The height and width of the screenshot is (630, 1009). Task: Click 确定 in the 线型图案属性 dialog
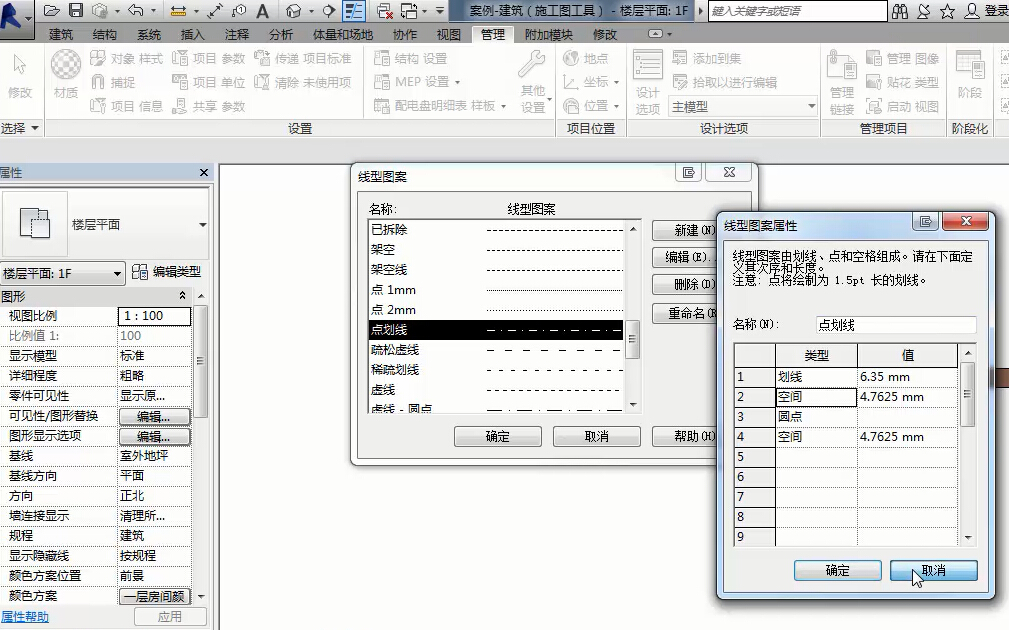click(x=837, y=570)
